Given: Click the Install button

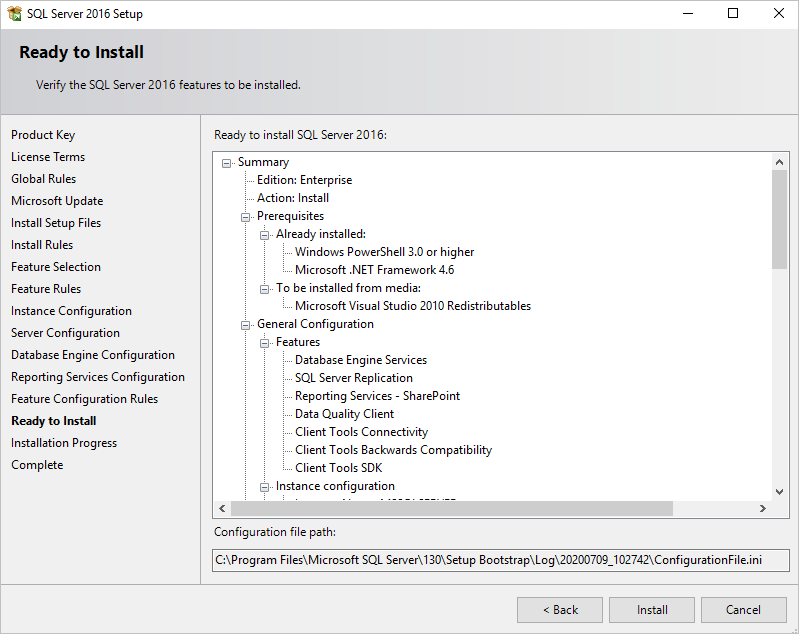Looking at the screenshot, I should click(x=652, y=610).
